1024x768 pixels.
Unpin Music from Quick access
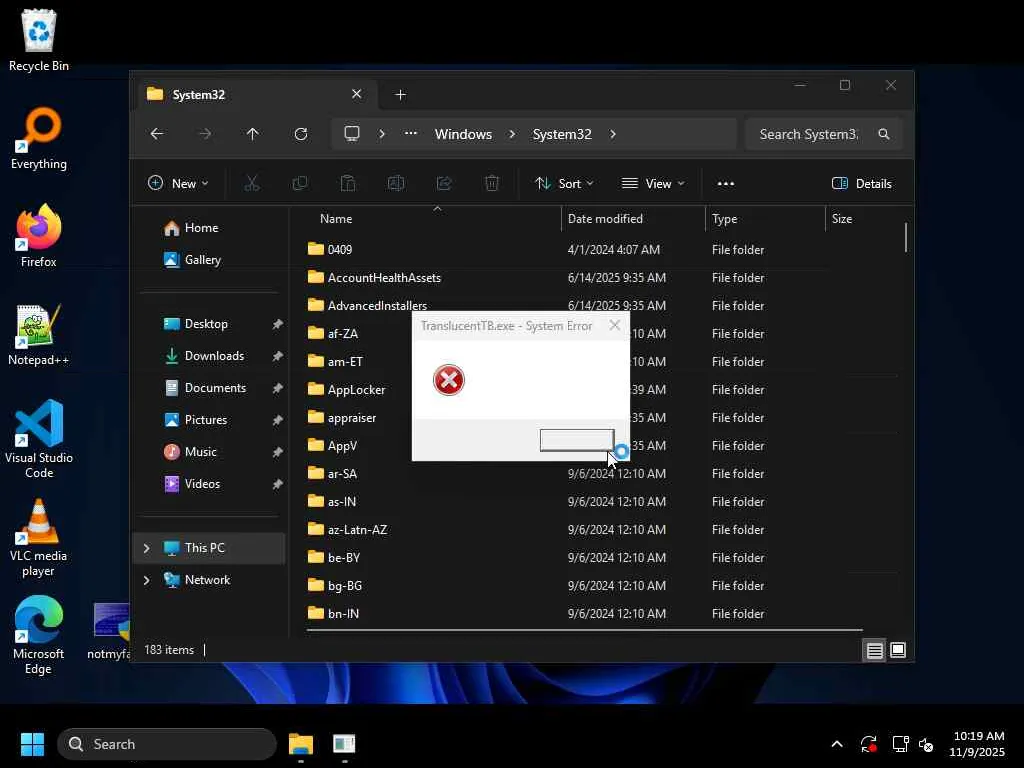click(x=278, y=452)
